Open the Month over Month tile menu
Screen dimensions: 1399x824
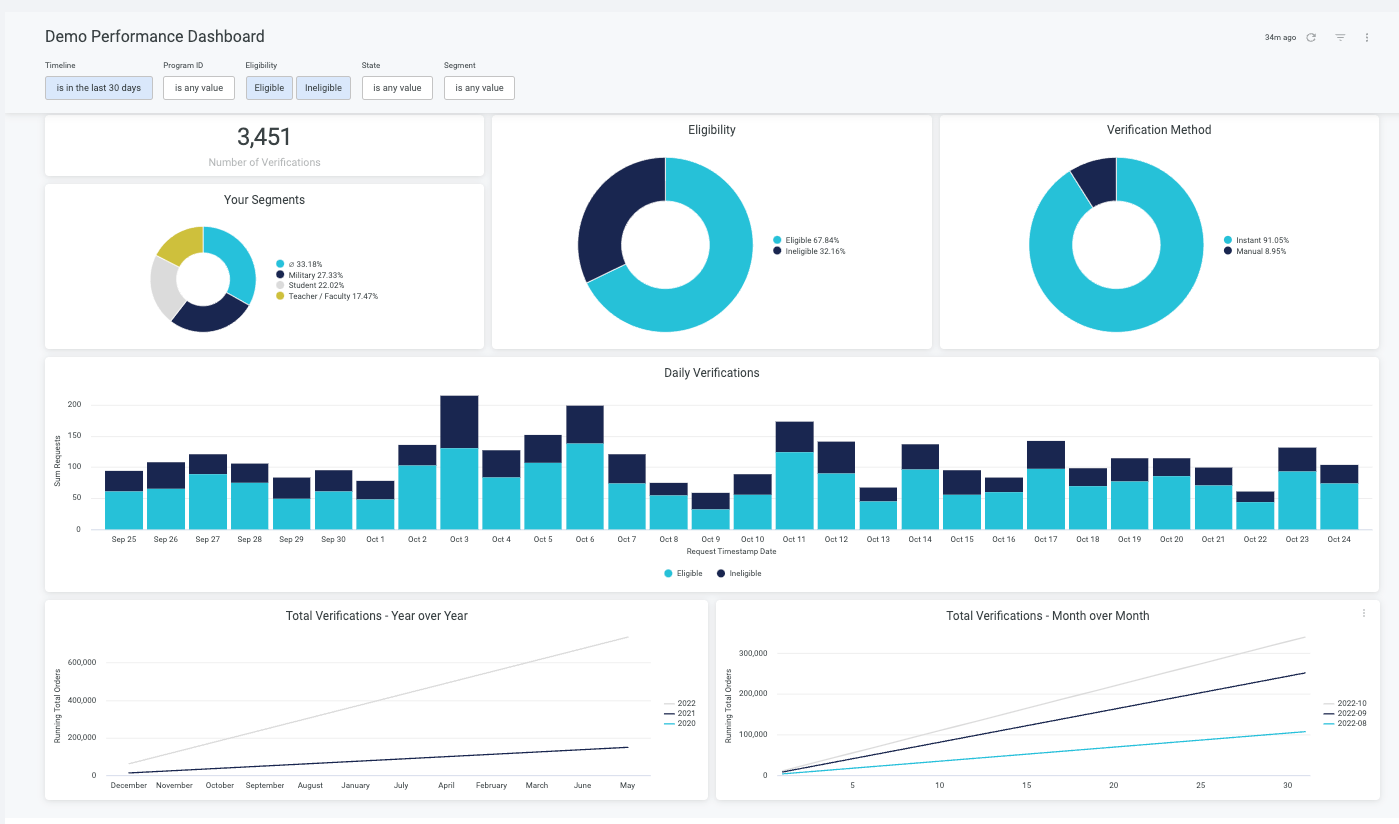[x=1363, y=613]
